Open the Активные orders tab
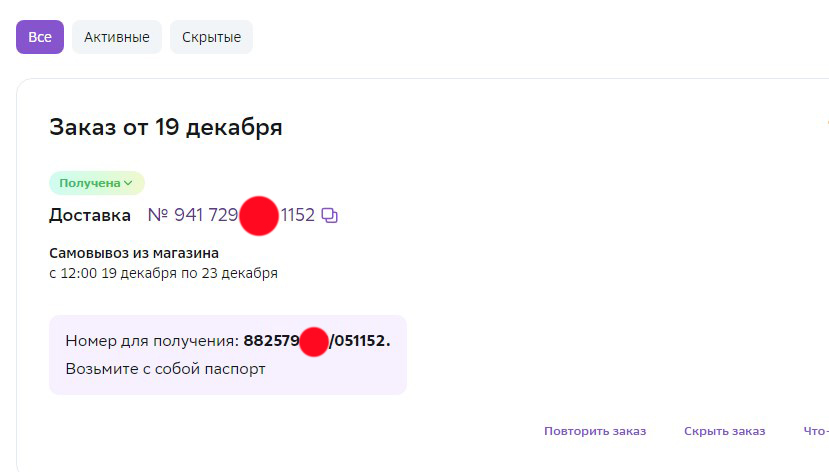The width and height of the screenshot is (829, 472). [117, 37]
